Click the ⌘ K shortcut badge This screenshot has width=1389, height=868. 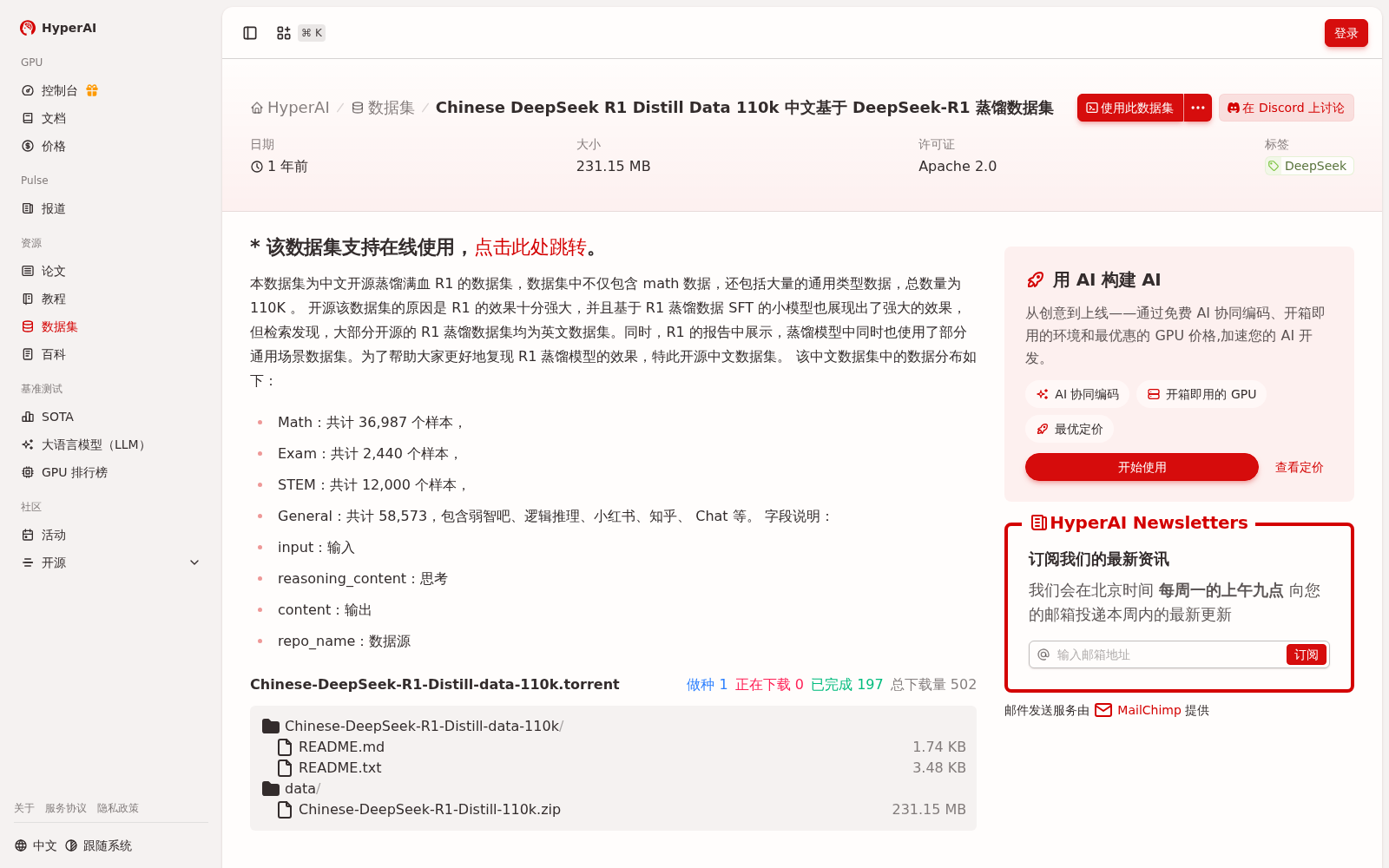pos(312,33)
